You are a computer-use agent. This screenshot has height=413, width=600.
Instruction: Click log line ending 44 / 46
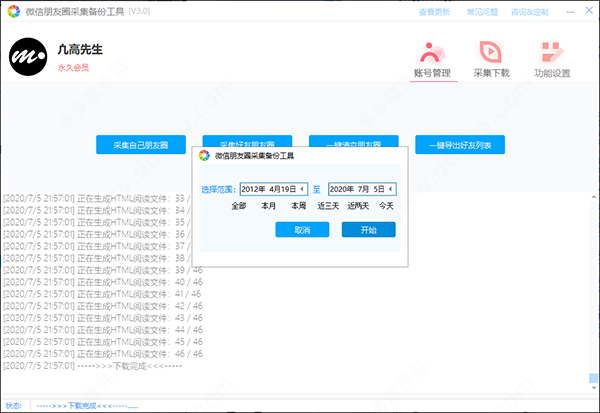pos(103,330)
